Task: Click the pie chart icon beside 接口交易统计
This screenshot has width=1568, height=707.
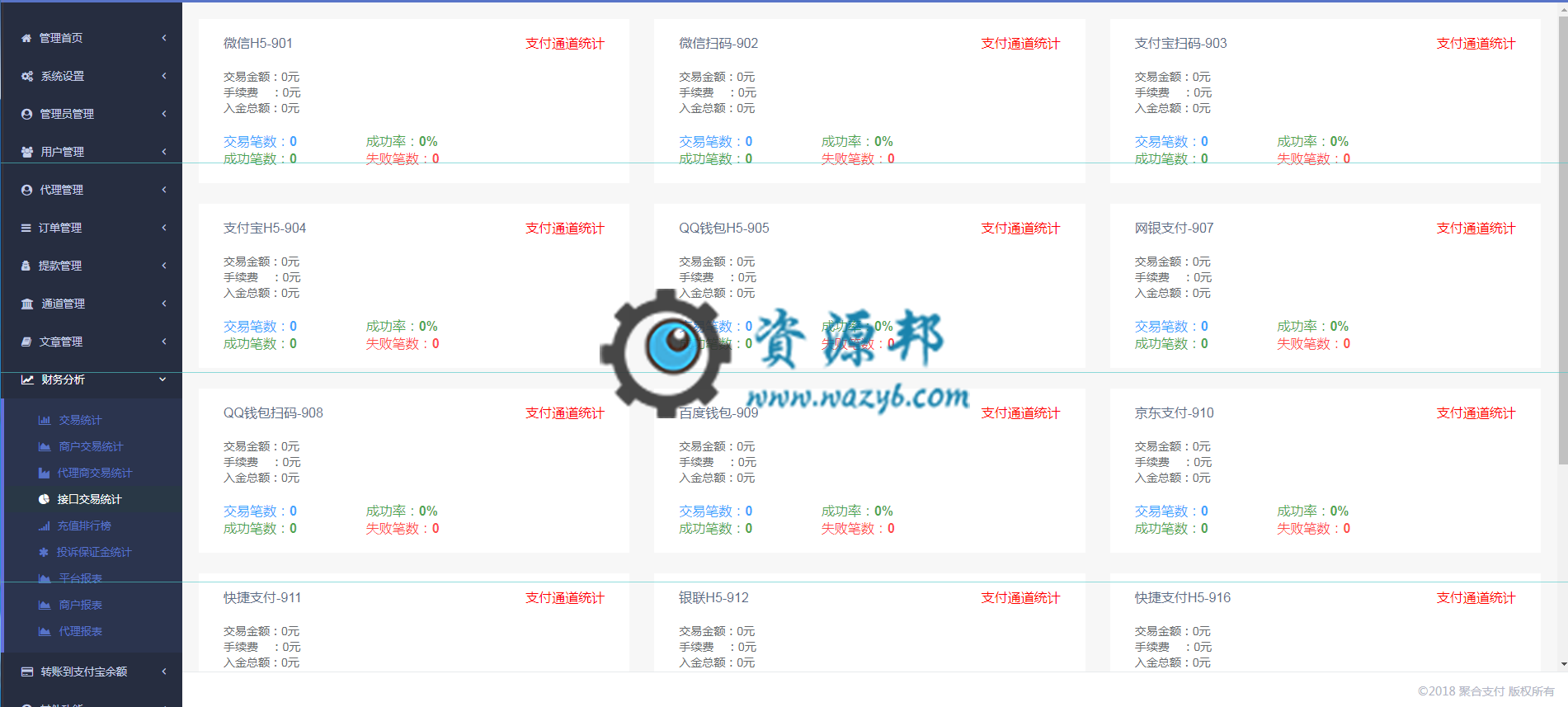Action: 45,499
